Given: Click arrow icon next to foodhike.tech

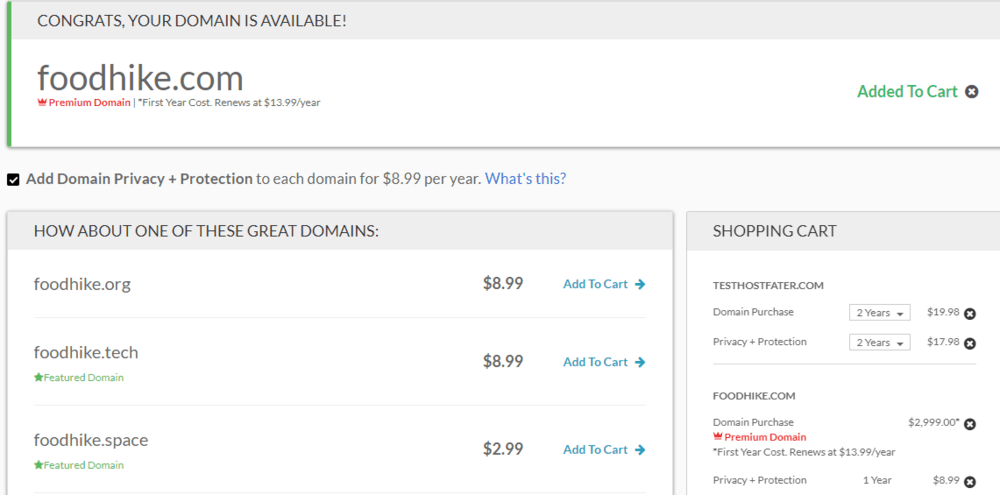Looking at the screenshot, I should [x=640, y=362].
